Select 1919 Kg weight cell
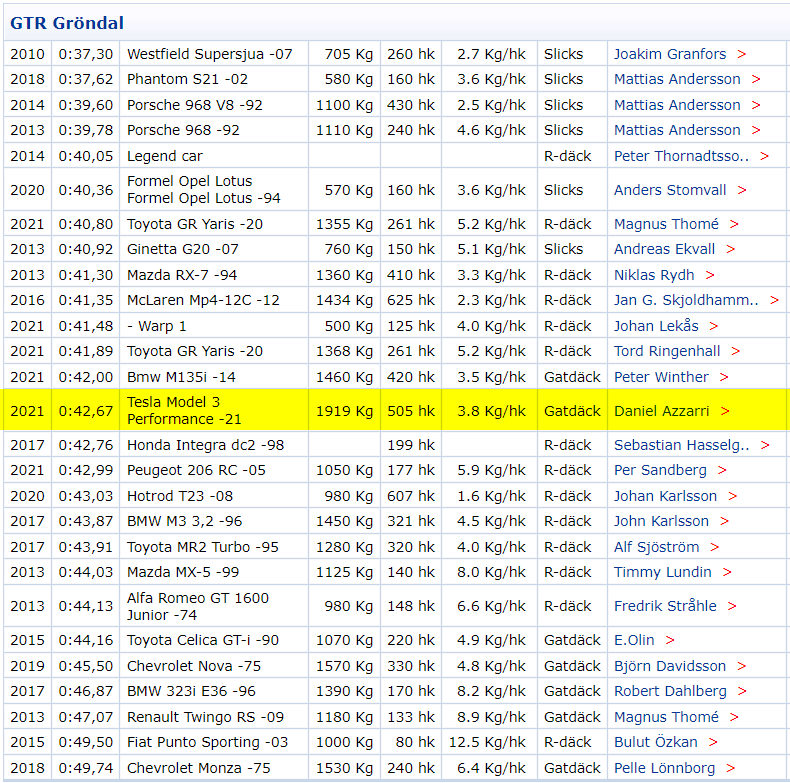The height and width of the screenshot is (783, 790). pyautogui.click(x=344, y=411)
